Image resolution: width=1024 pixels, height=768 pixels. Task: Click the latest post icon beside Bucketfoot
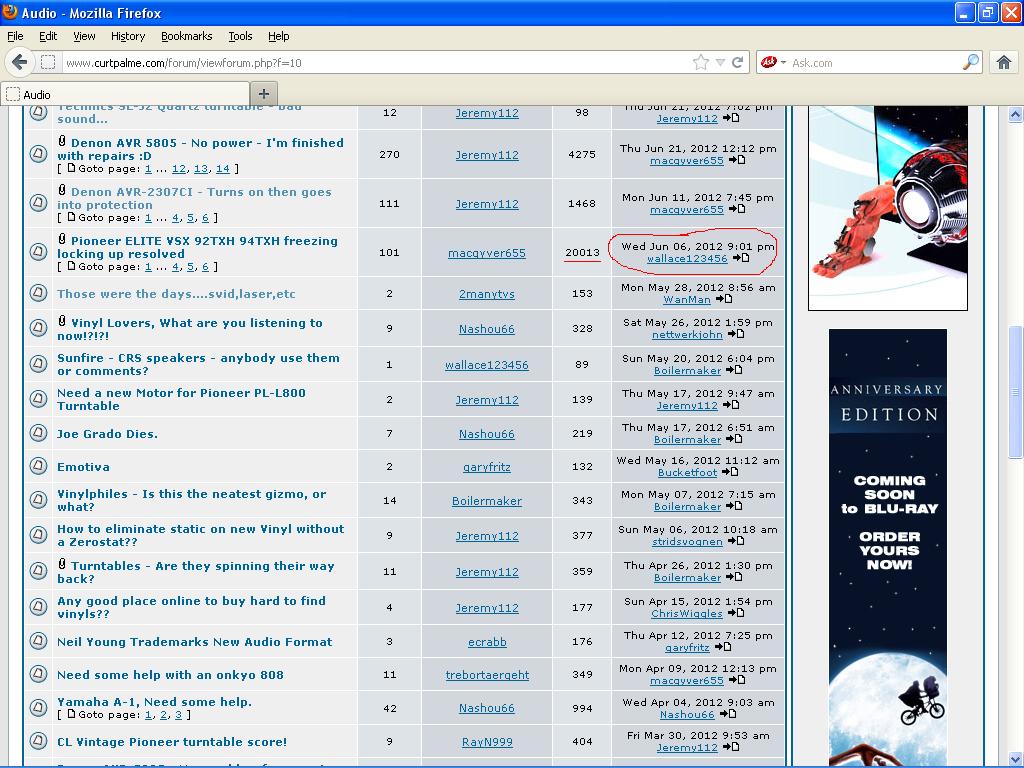(730, 472)
